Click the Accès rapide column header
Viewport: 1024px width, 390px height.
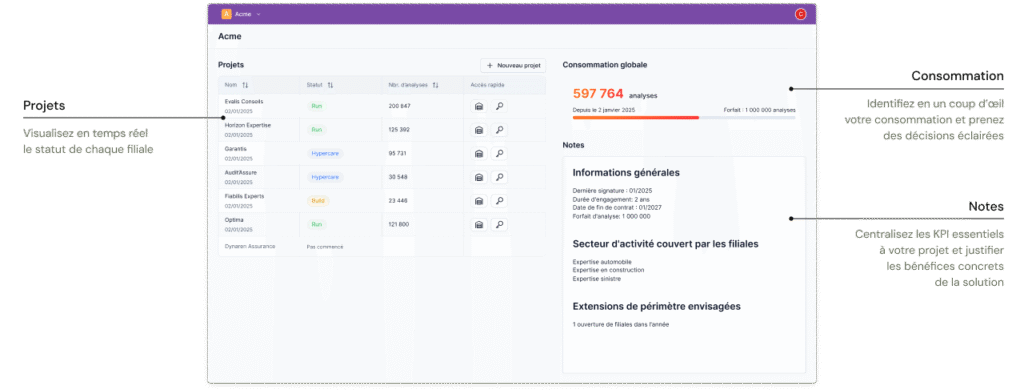tap(487, 85)
